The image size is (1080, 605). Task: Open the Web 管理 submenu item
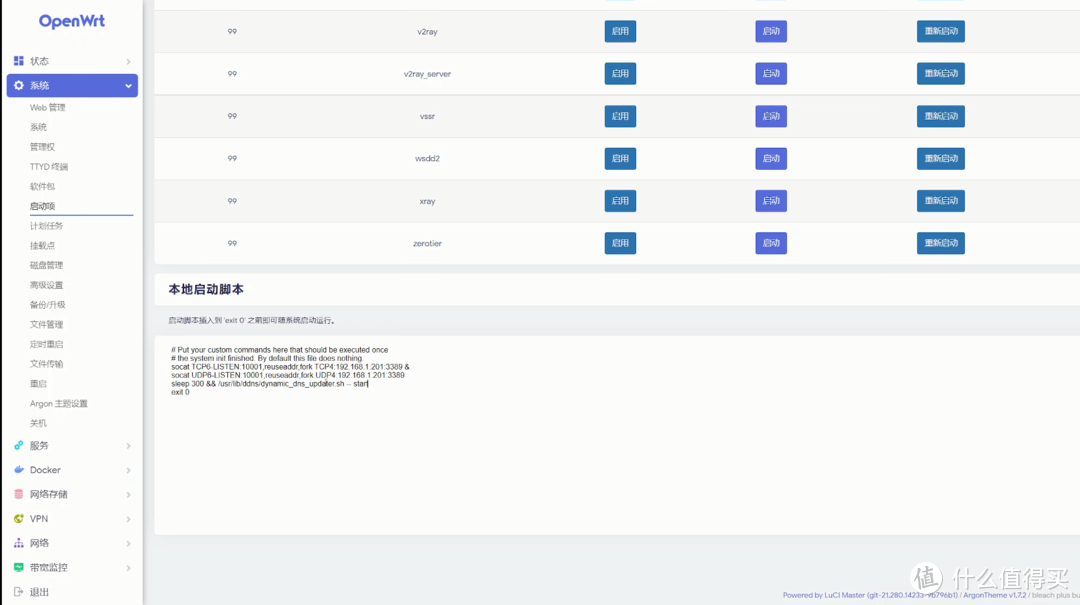pyautogui.click(x=48, y=107)
